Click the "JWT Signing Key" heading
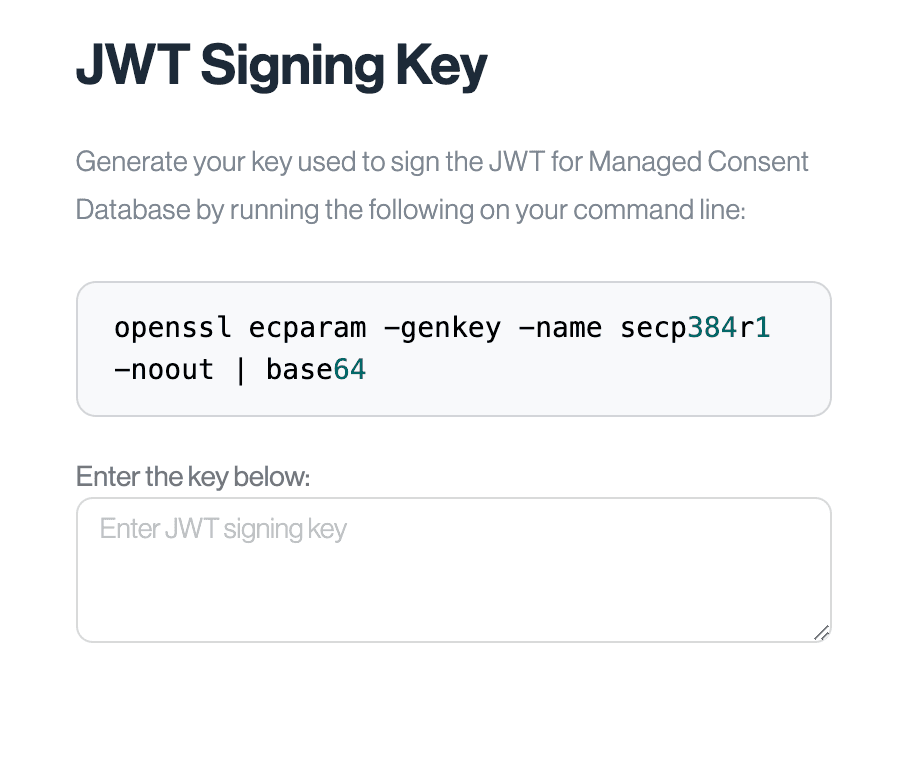The height and width of the screenshot is (766, 914). (x=281, y=66)
